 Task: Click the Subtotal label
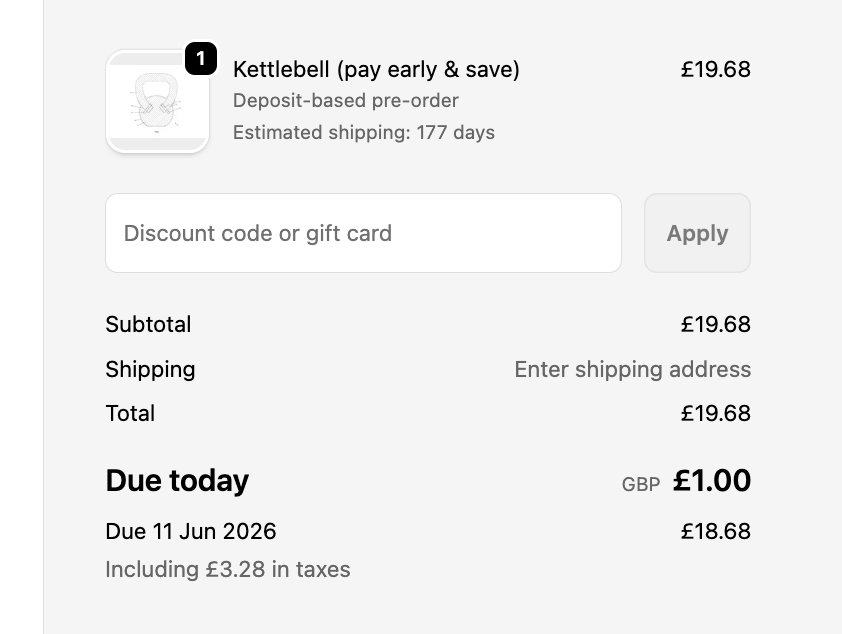(x=148, y=325)
